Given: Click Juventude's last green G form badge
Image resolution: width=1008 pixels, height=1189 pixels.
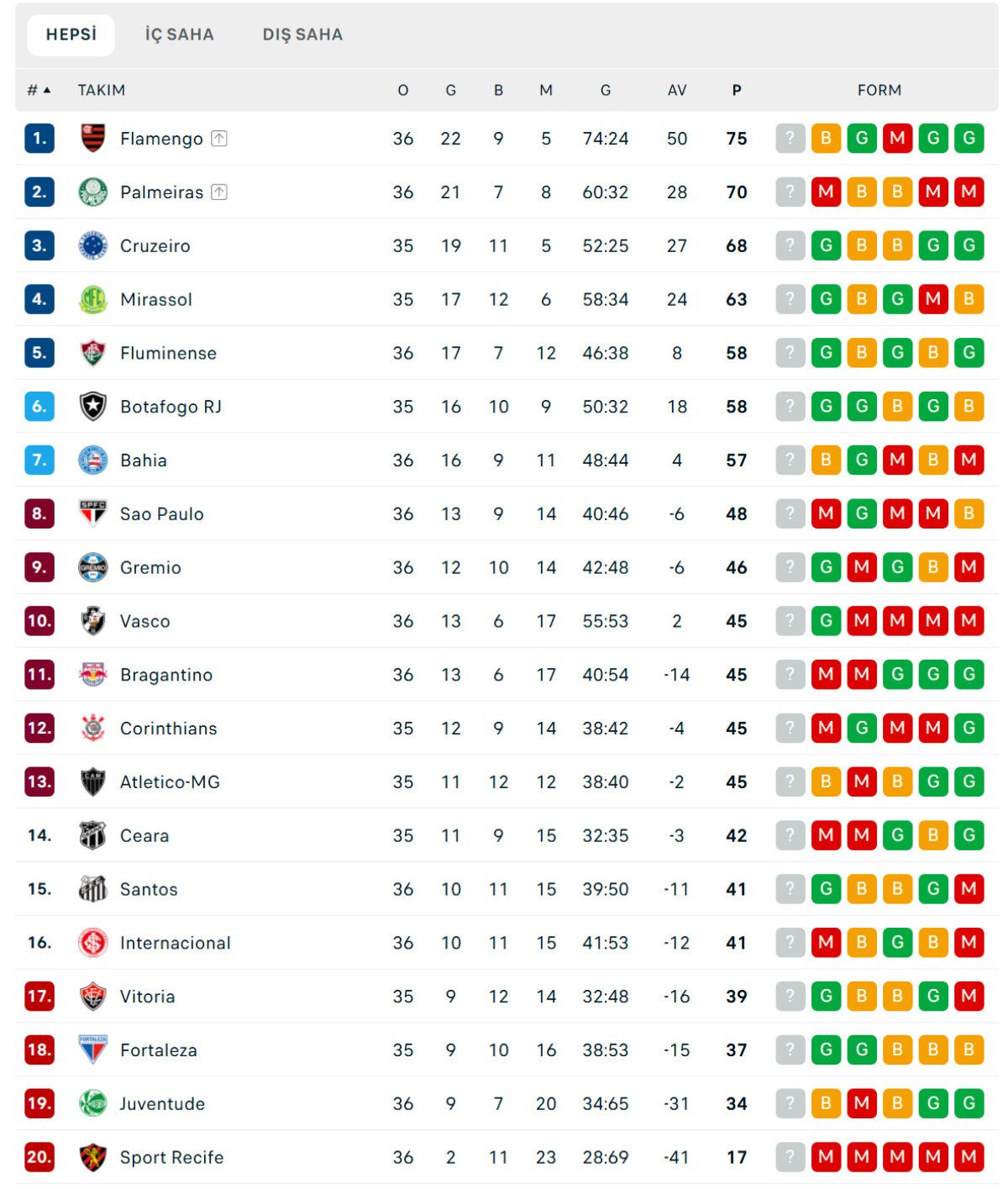Looking at the screenshot, I should tap(969, 1103).
